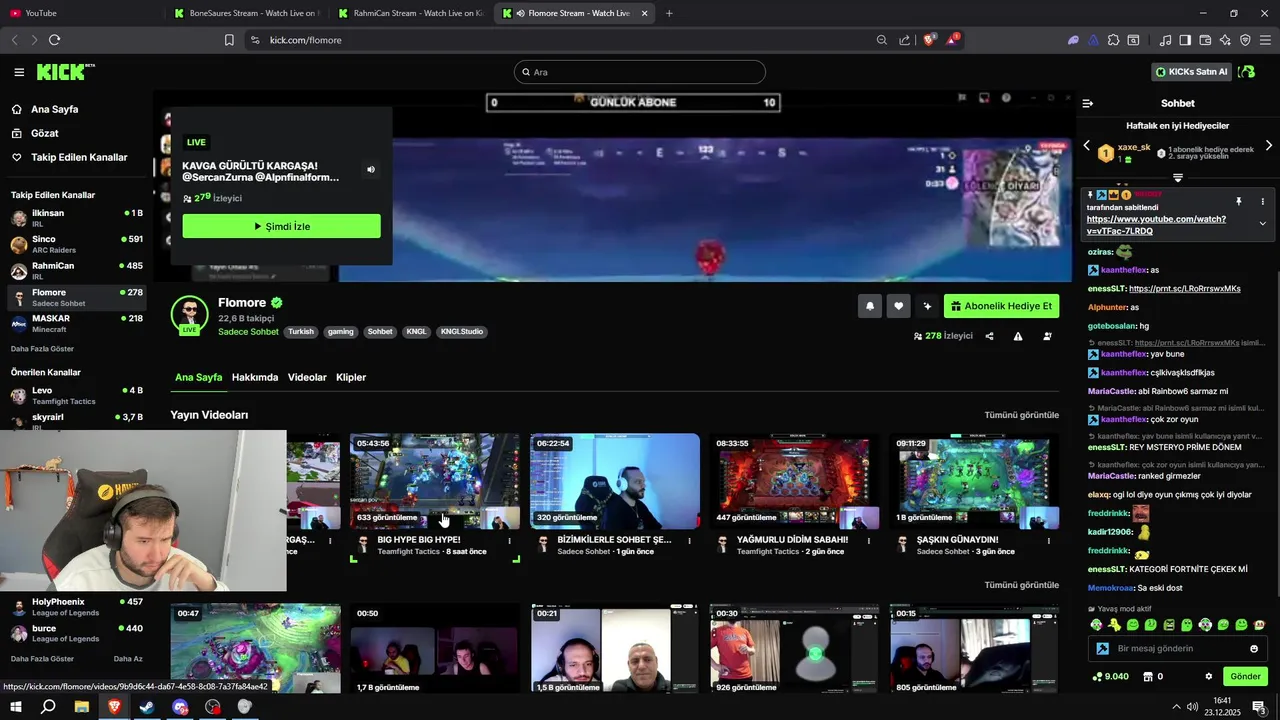The width and height of the screenshot is (1280, 720).
Task: Open Brave Shields icon
Action: (x=929, y=40)
